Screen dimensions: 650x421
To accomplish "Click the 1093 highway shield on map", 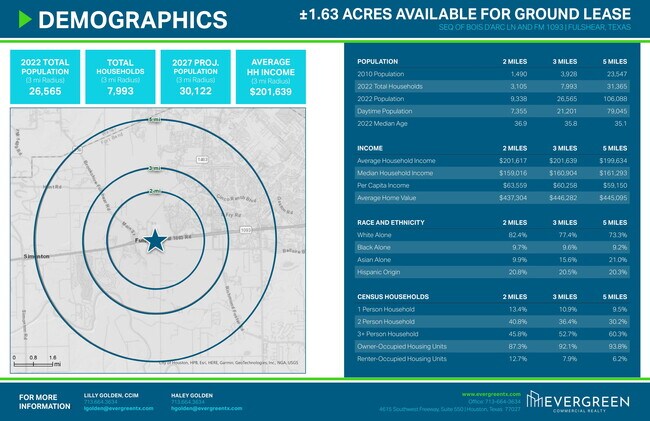I will tap(246, 229).
